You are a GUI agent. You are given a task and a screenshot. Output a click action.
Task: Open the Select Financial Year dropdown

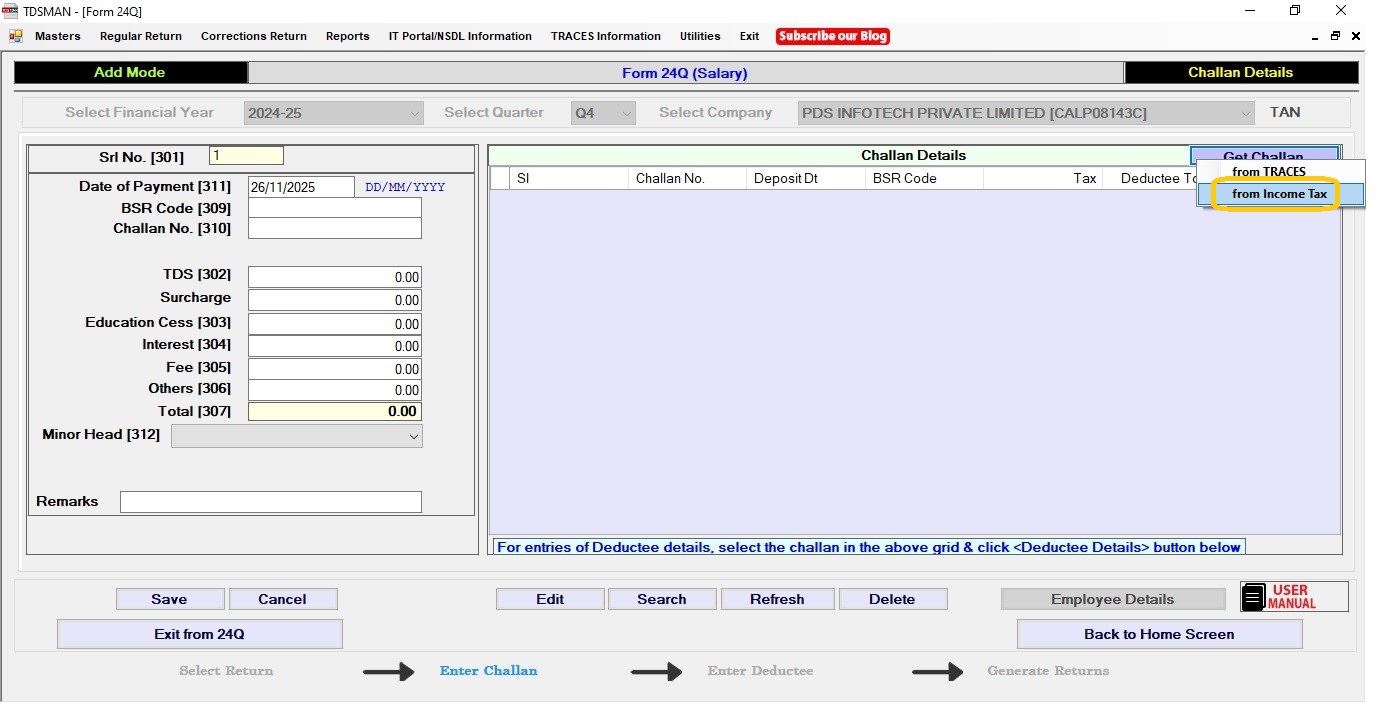[x=333, y=113]
